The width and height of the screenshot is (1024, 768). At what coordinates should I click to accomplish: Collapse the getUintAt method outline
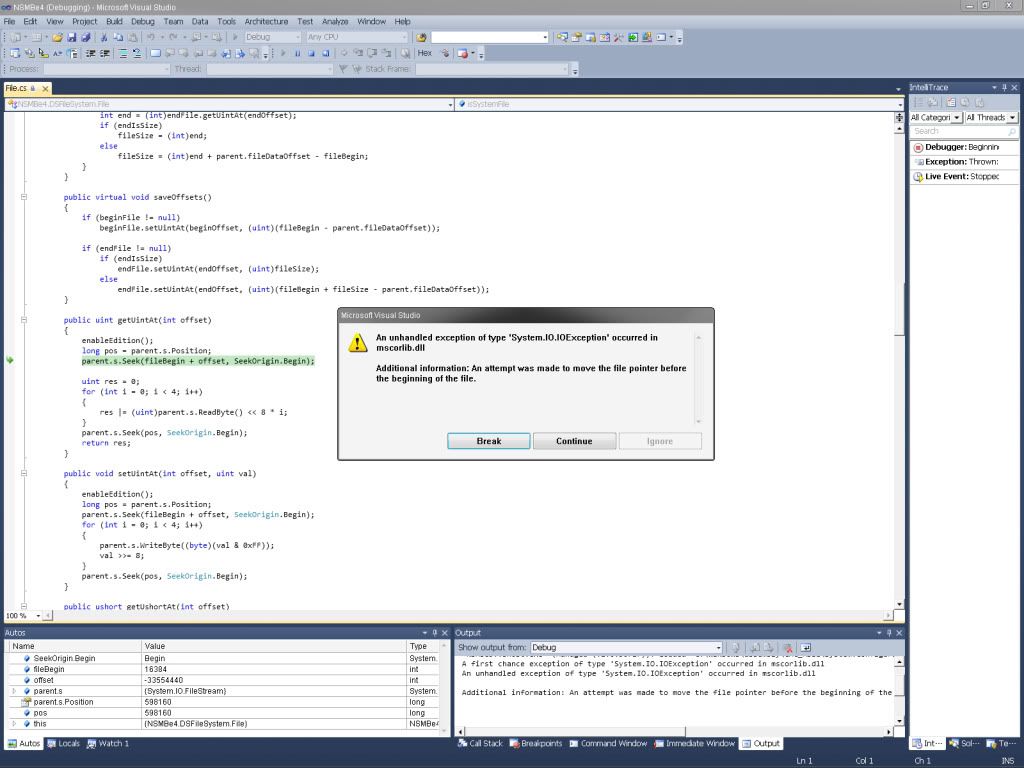(23, 320)
